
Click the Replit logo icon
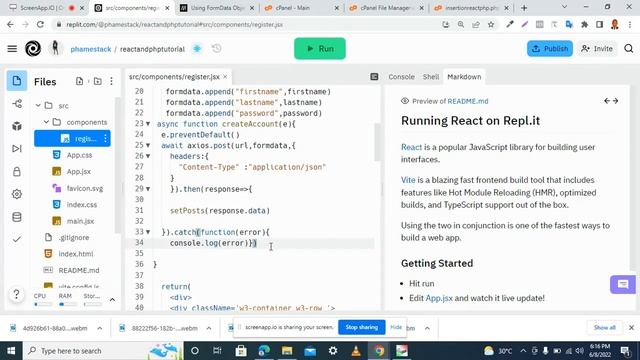33,49
